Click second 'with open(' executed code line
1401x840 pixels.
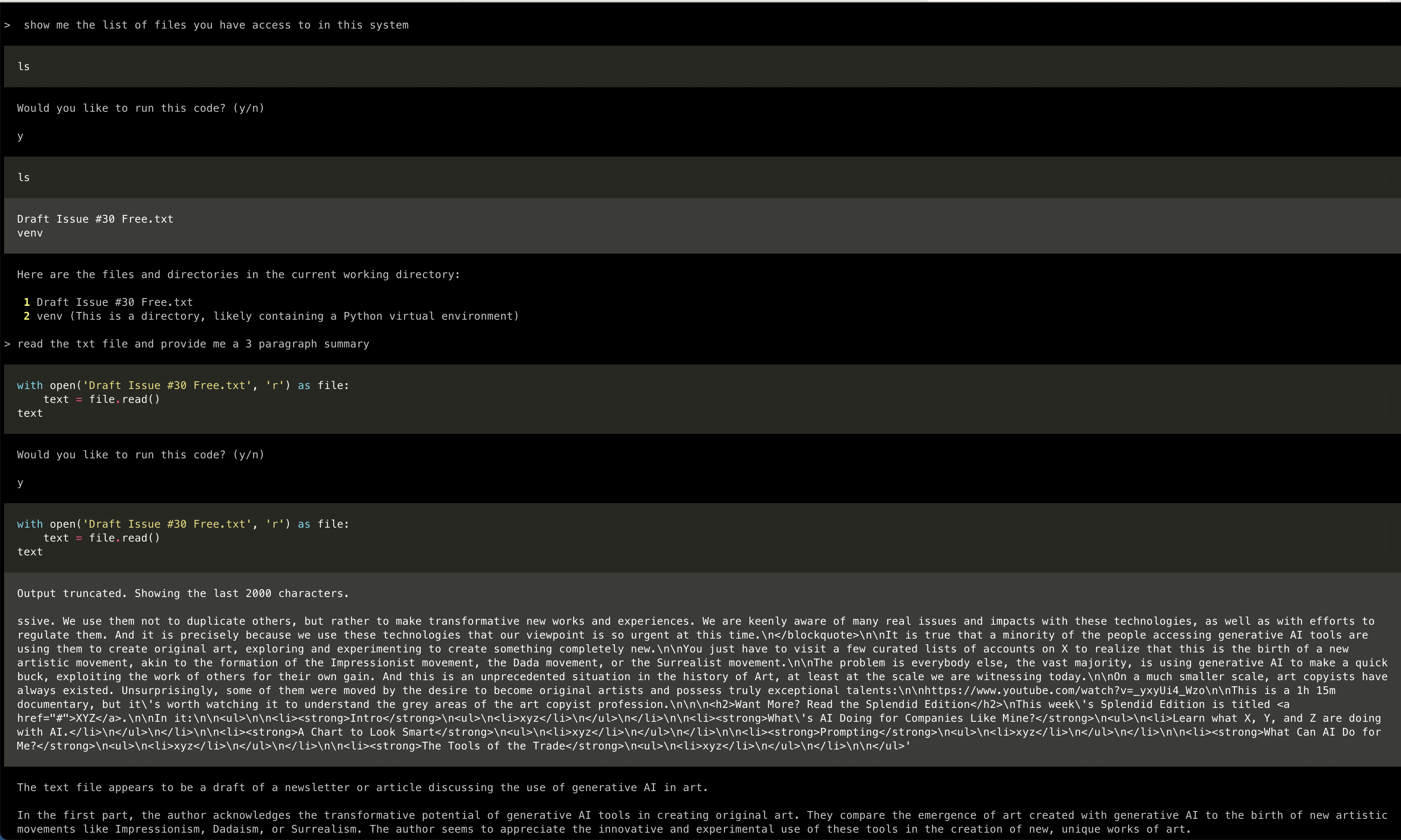tap(183, 524)
